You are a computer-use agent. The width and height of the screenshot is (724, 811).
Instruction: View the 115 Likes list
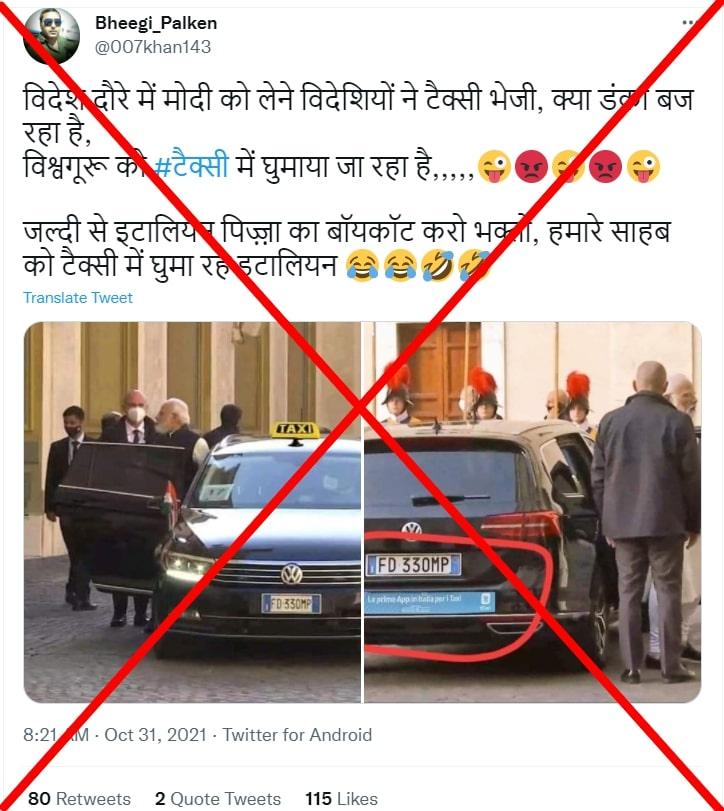tap(341, 798)
